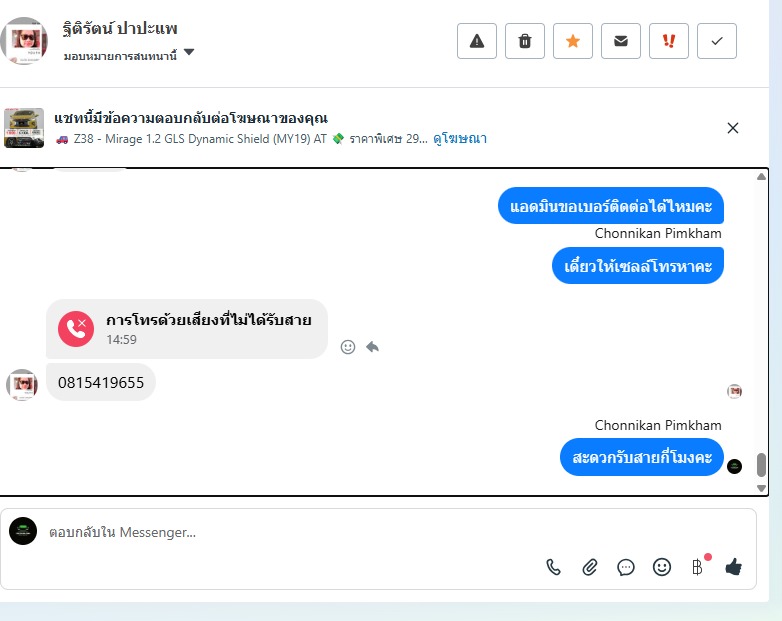The width and height of the screenshot is (782, 621).
Task: Open the emoji picker in composer
Action: [662, 567]
